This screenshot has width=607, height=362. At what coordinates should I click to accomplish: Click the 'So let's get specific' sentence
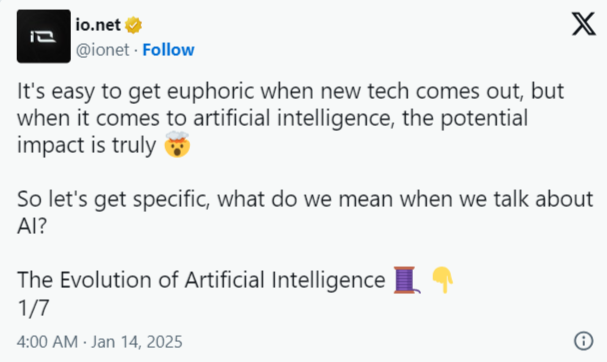click(305, 200)
